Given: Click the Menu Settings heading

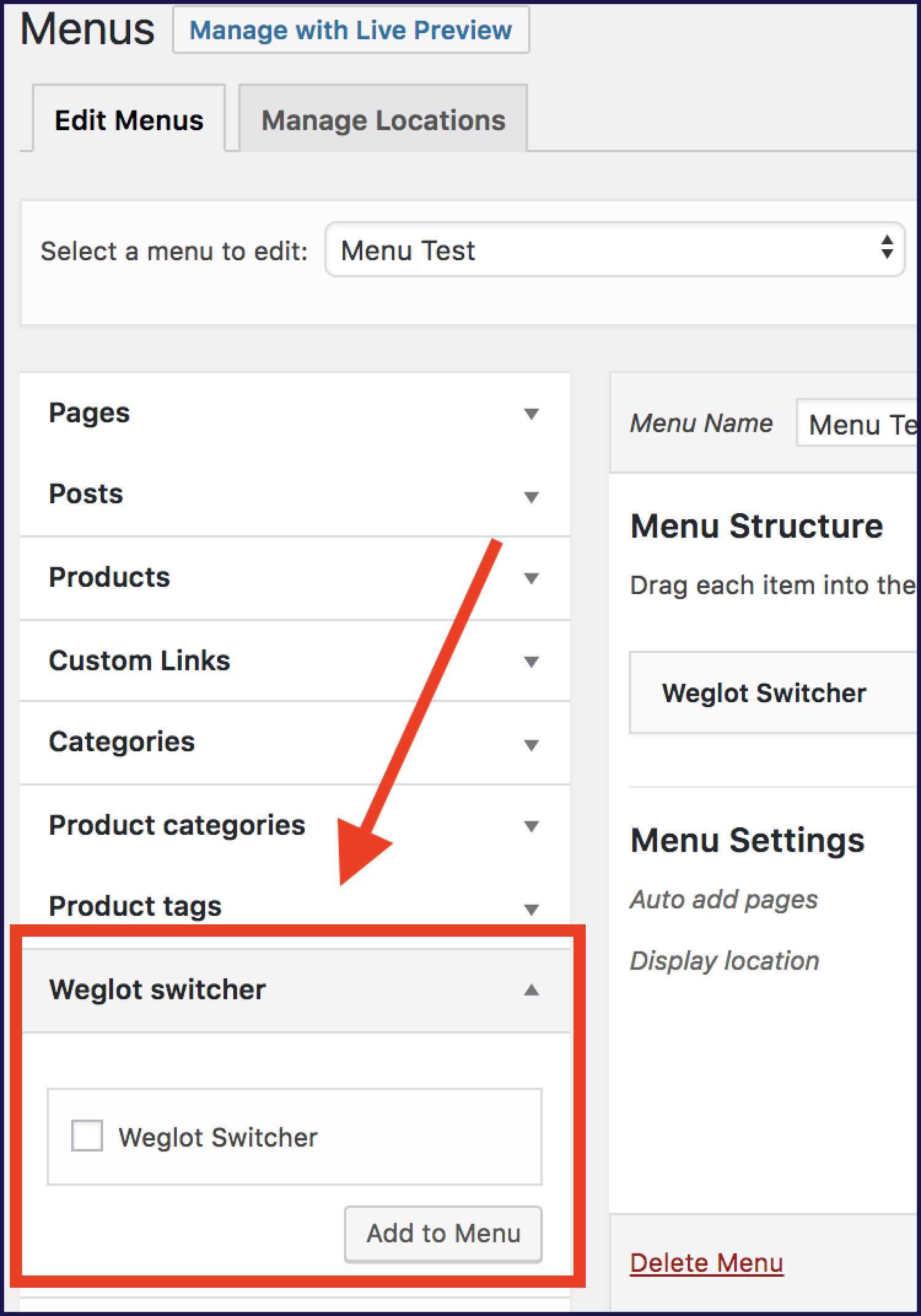Looking at the screenshot, I should 748,840.
